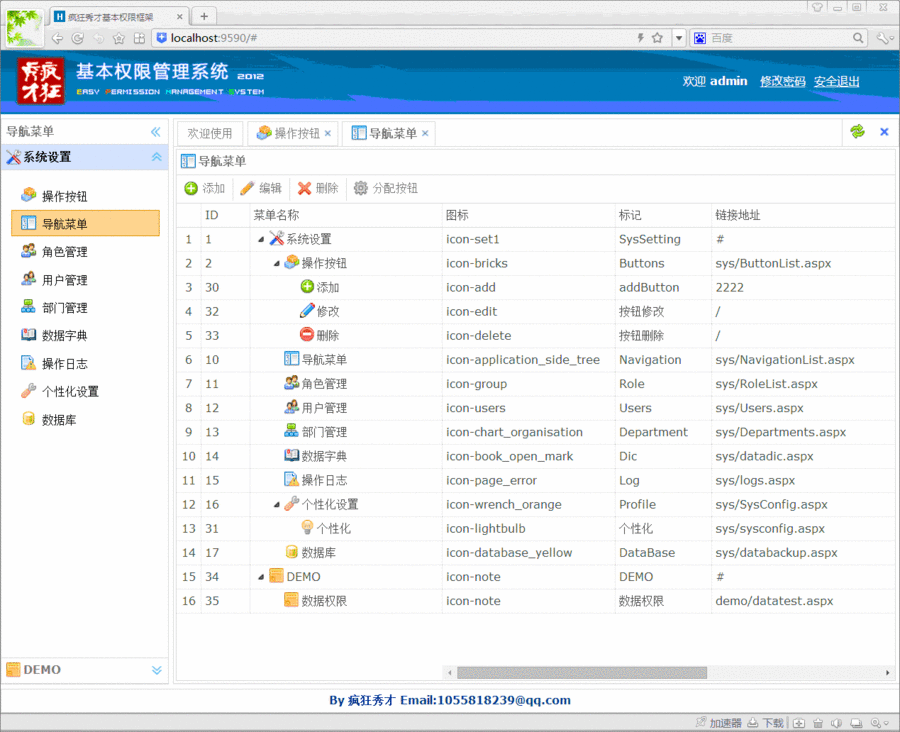Click the 安全退出 link
This screenshot has width=900, height=732.
coord(836,82)
